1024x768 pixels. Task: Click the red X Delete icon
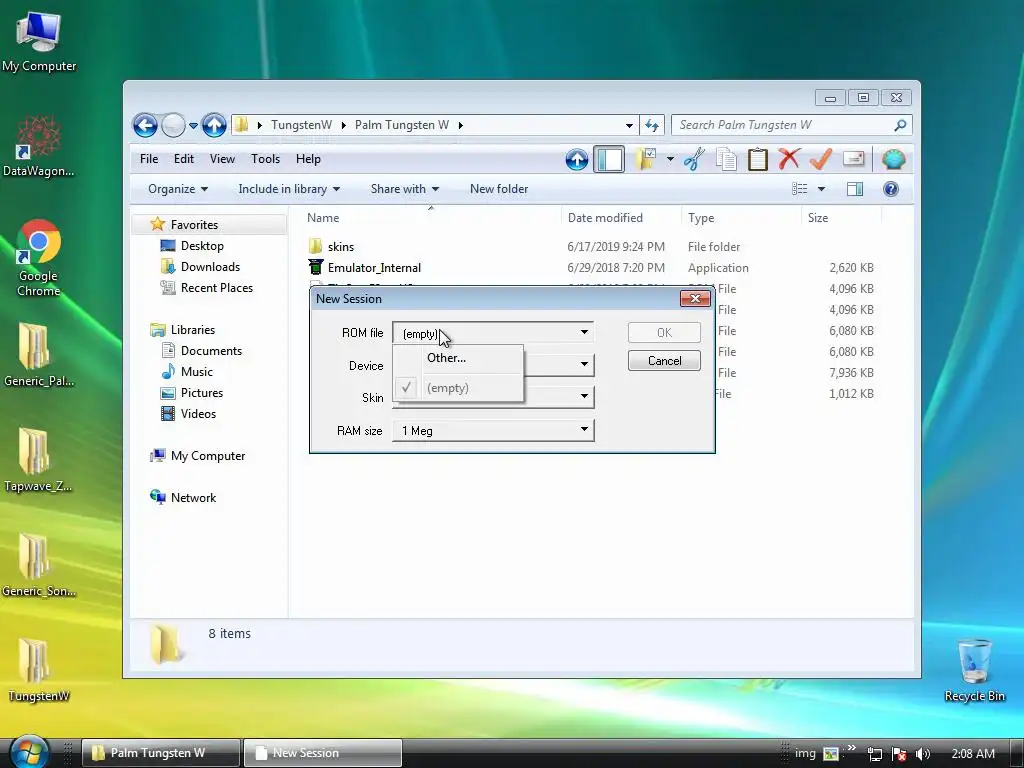coord(789,159)
